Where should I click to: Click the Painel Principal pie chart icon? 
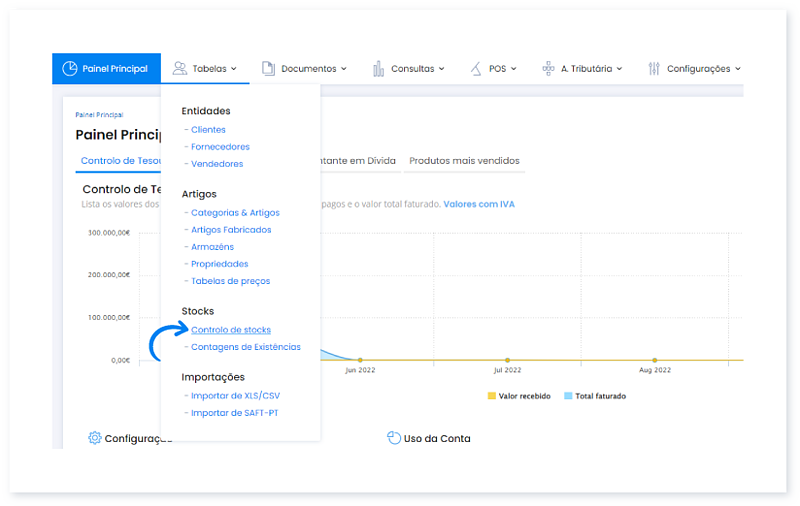[x=69, y=68]
